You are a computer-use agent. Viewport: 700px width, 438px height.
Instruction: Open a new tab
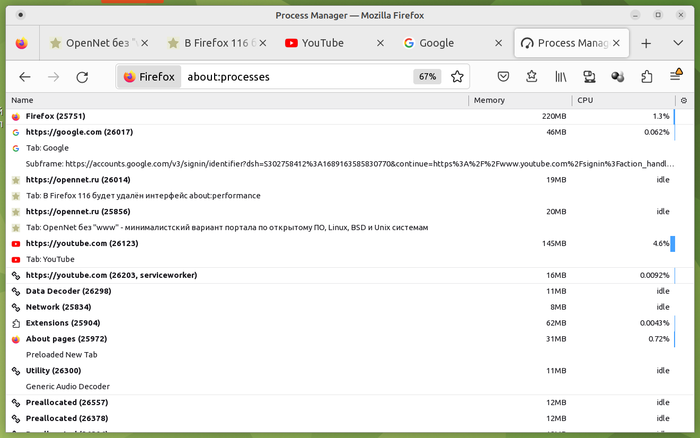646,44
